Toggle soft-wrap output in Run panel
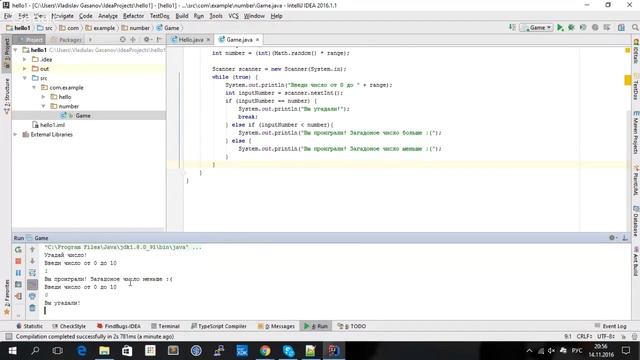Viewport: 640px width, 360px height. (x=32, y=273)
